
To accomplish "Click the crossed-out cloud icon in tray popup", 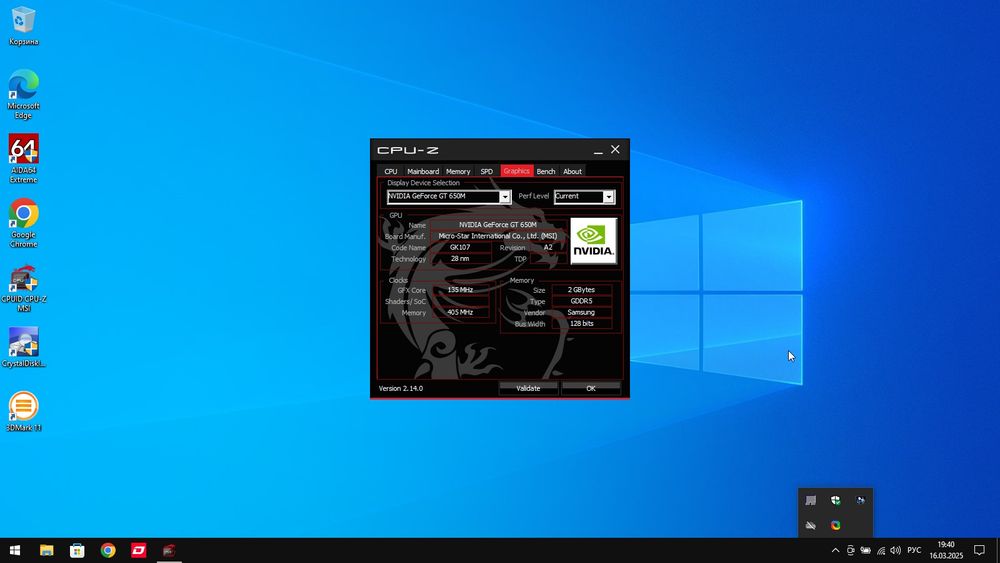I will [x=811, y=525].
